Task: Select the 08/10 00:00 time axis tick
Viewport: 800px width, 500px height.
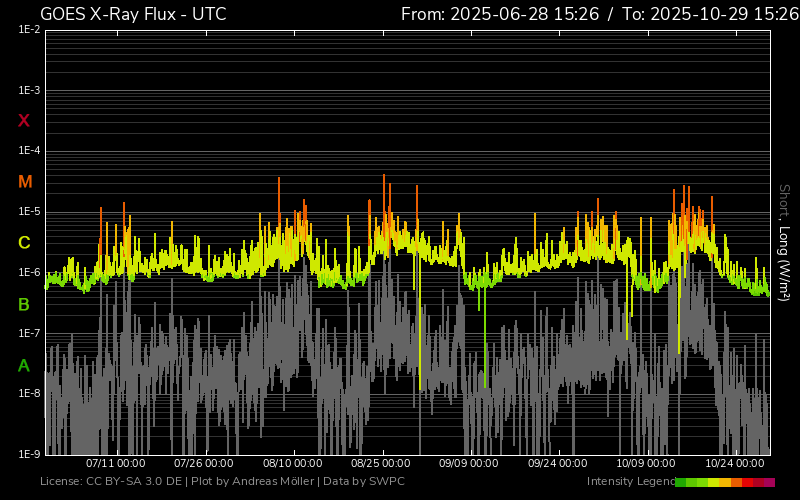Action: (x=293, y=464)
